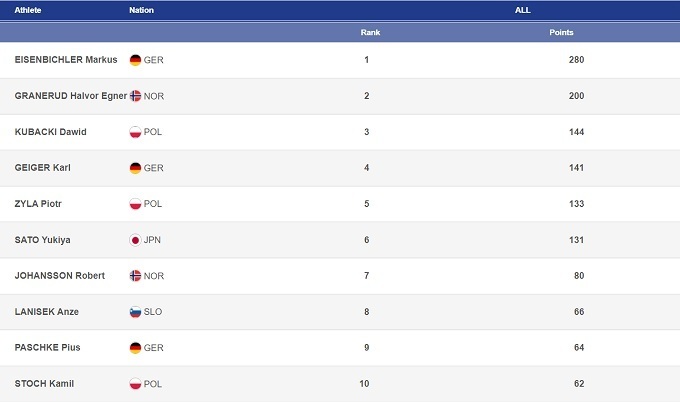Viewport: 680px width, 402px height.
Task: Click the Polish flag in Stoch Kamil's row
Action: point(135,384)
